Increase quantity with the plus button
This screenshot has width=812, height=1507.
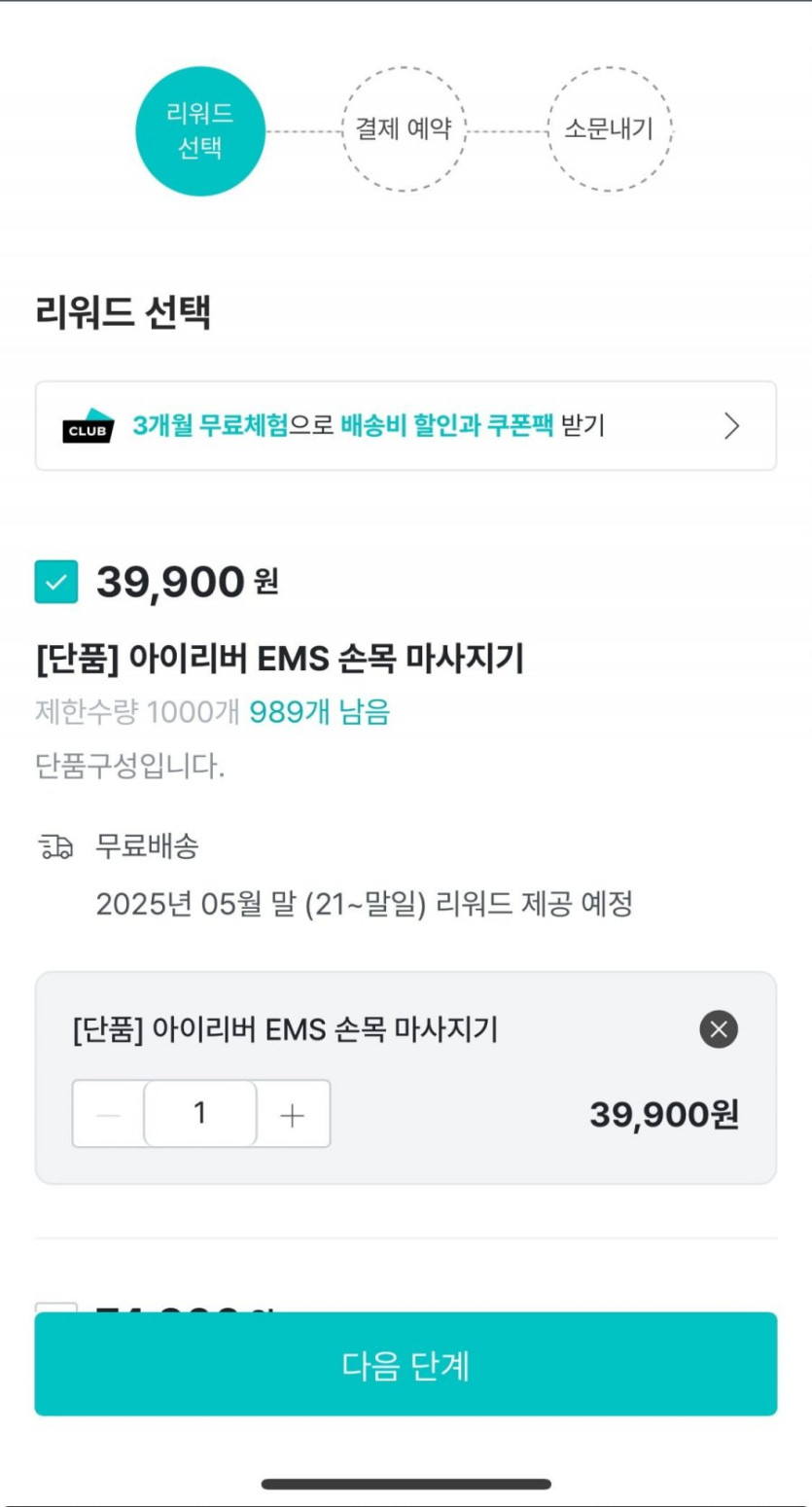(292, 1115)
